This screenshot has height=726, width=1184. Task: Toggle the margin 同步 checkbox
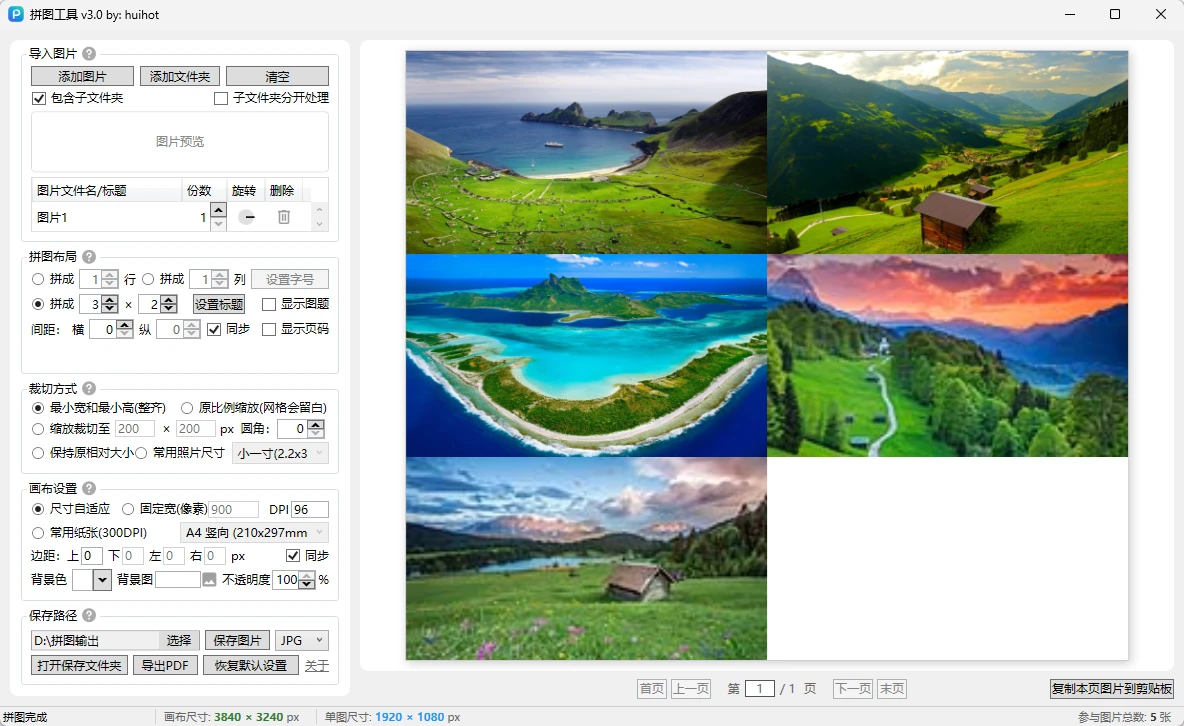[293, 555]
